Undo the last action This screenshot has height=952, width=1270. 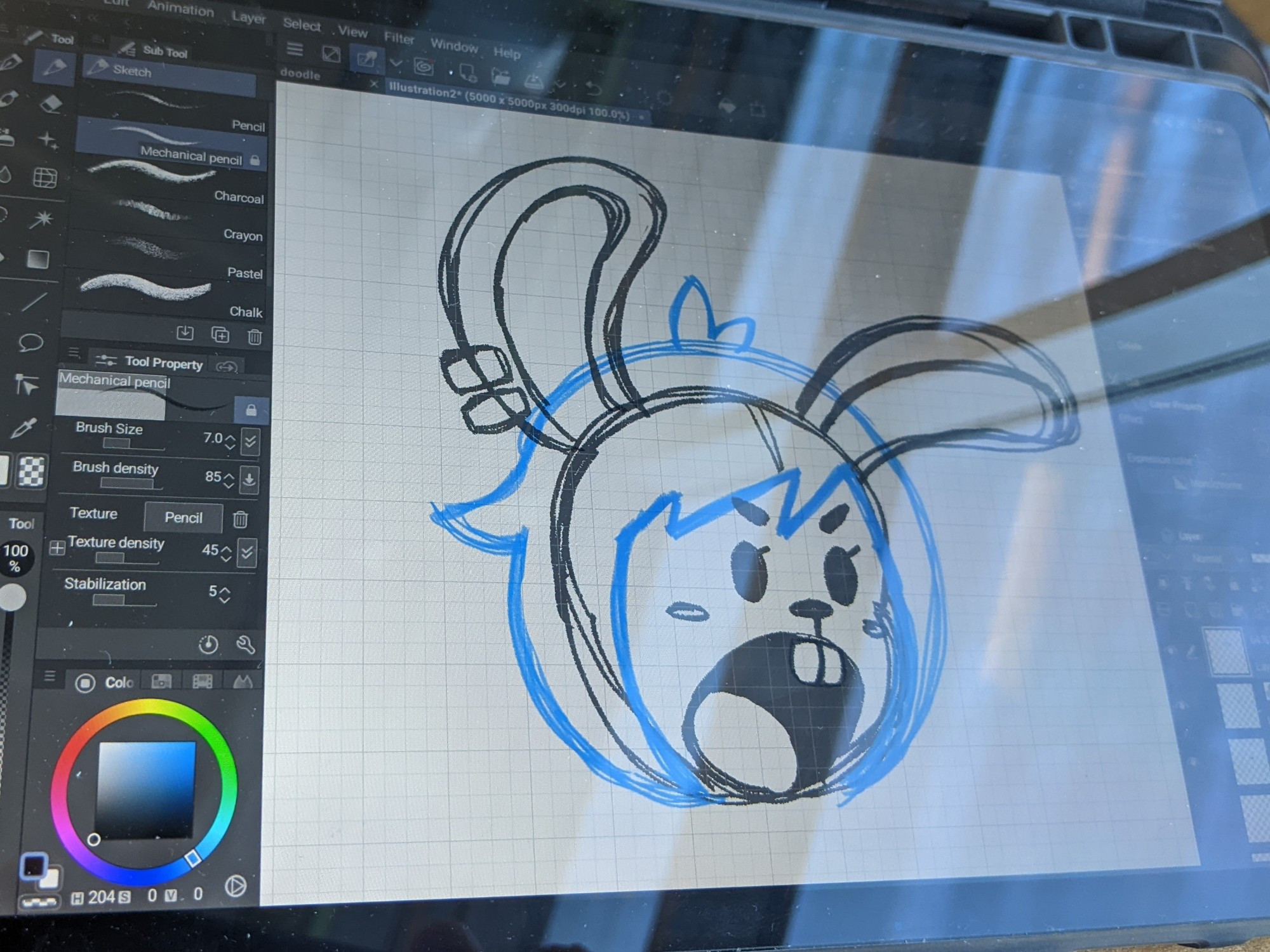pos(593,88)
